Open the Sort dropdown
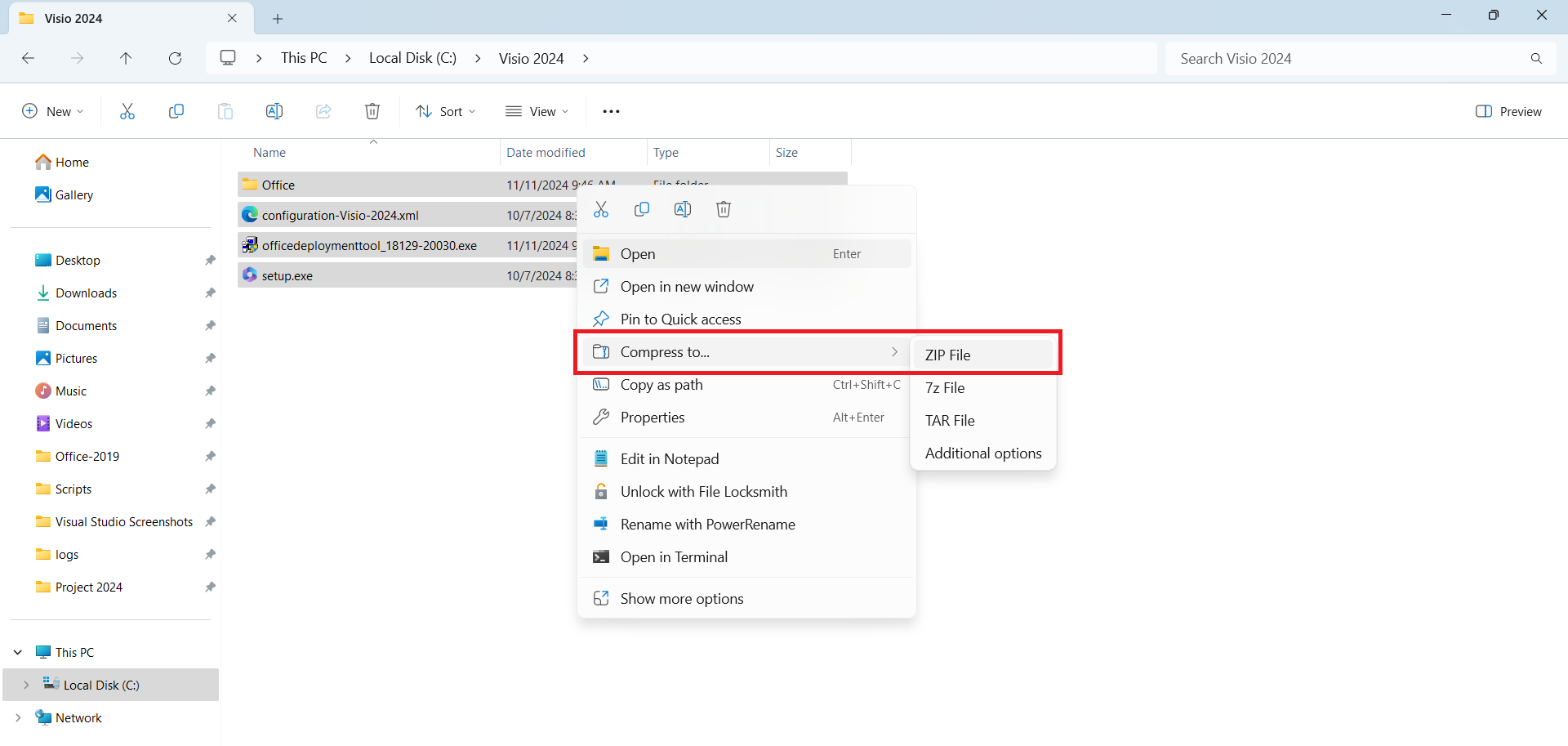 pyautogui.click(x=445, y=111)
